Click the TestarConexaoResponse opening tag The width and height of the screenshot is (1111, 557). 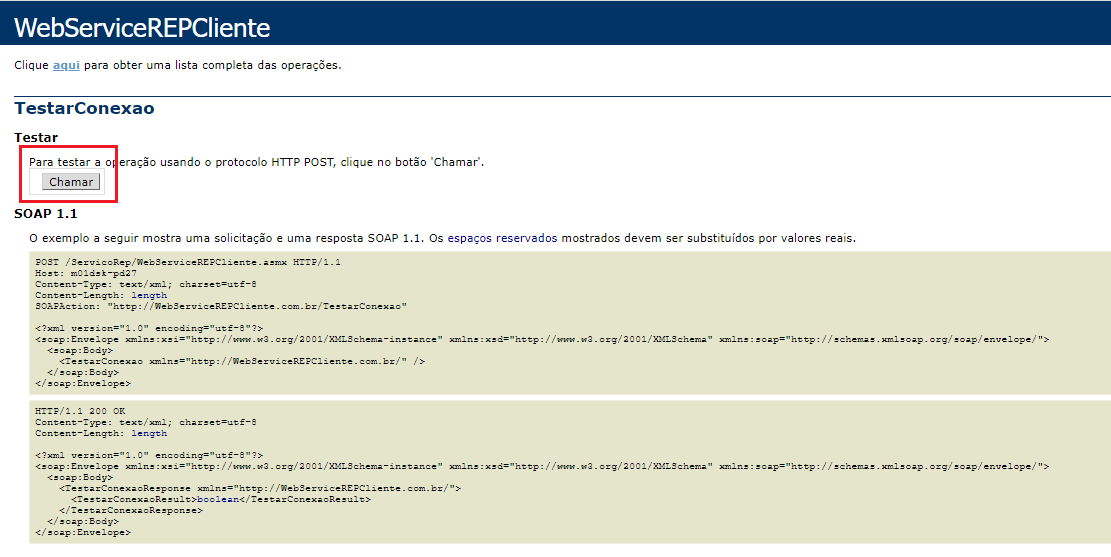pos(260,488)
